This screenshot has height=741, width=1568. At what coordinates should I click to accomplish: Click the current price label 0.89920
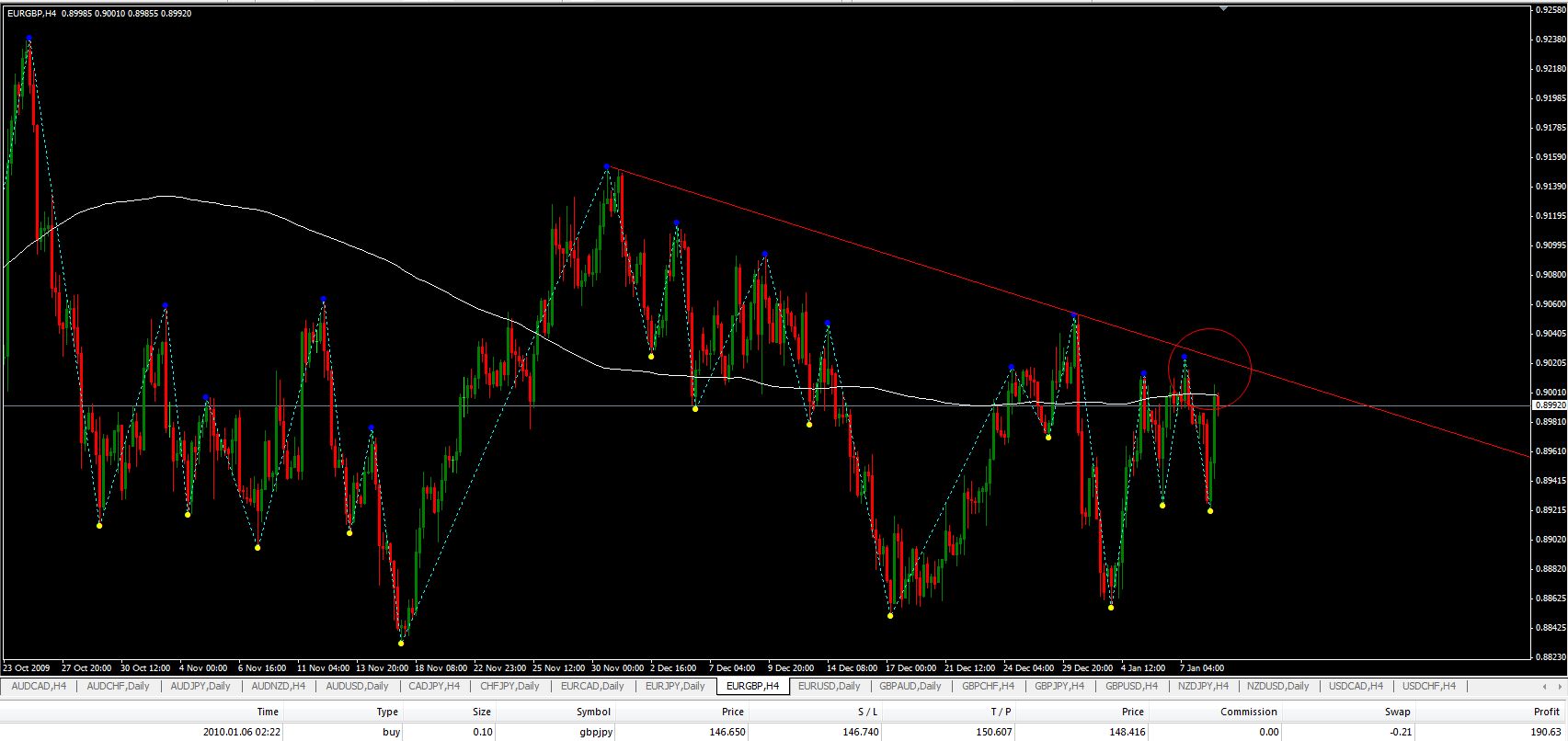pyautogui.click(x=1548, y=405)
